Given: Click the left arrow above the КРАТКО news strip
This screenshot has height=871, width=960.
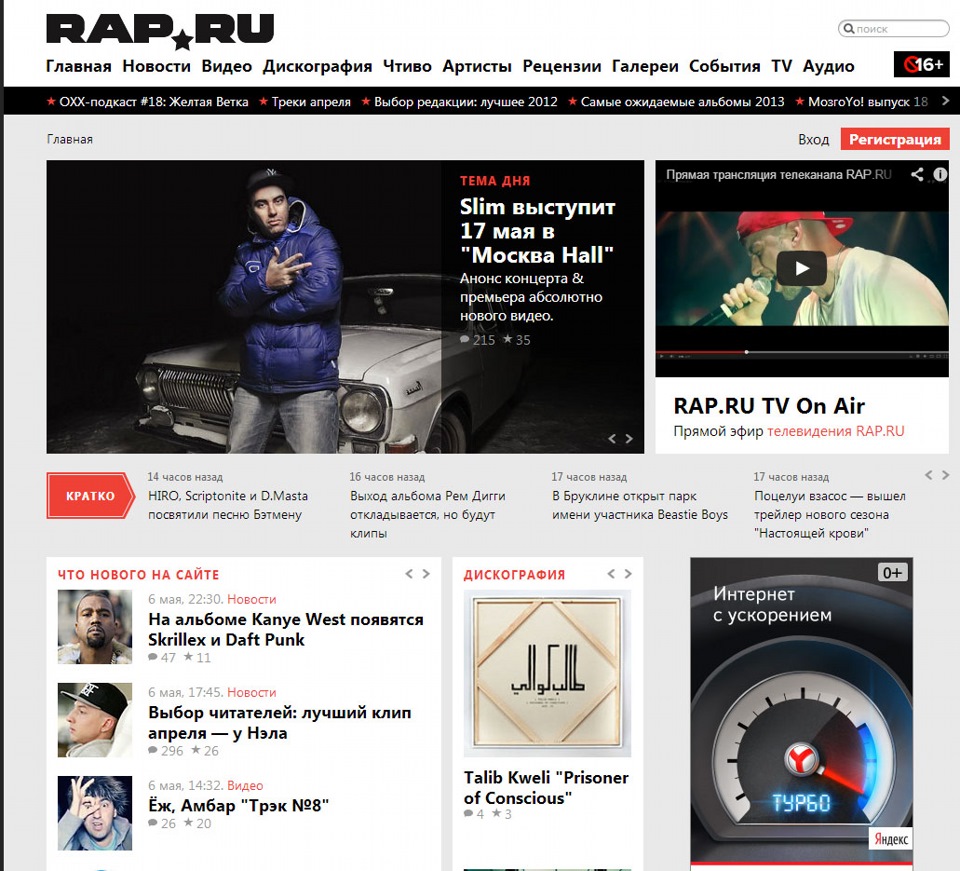Looking at the screenshot, I should [928, 476].
